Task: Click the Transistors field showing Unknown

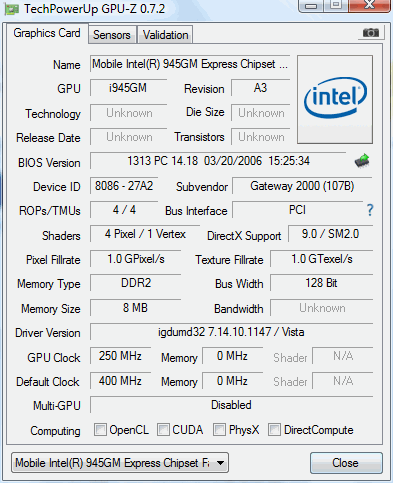Action: coord(260,137)
